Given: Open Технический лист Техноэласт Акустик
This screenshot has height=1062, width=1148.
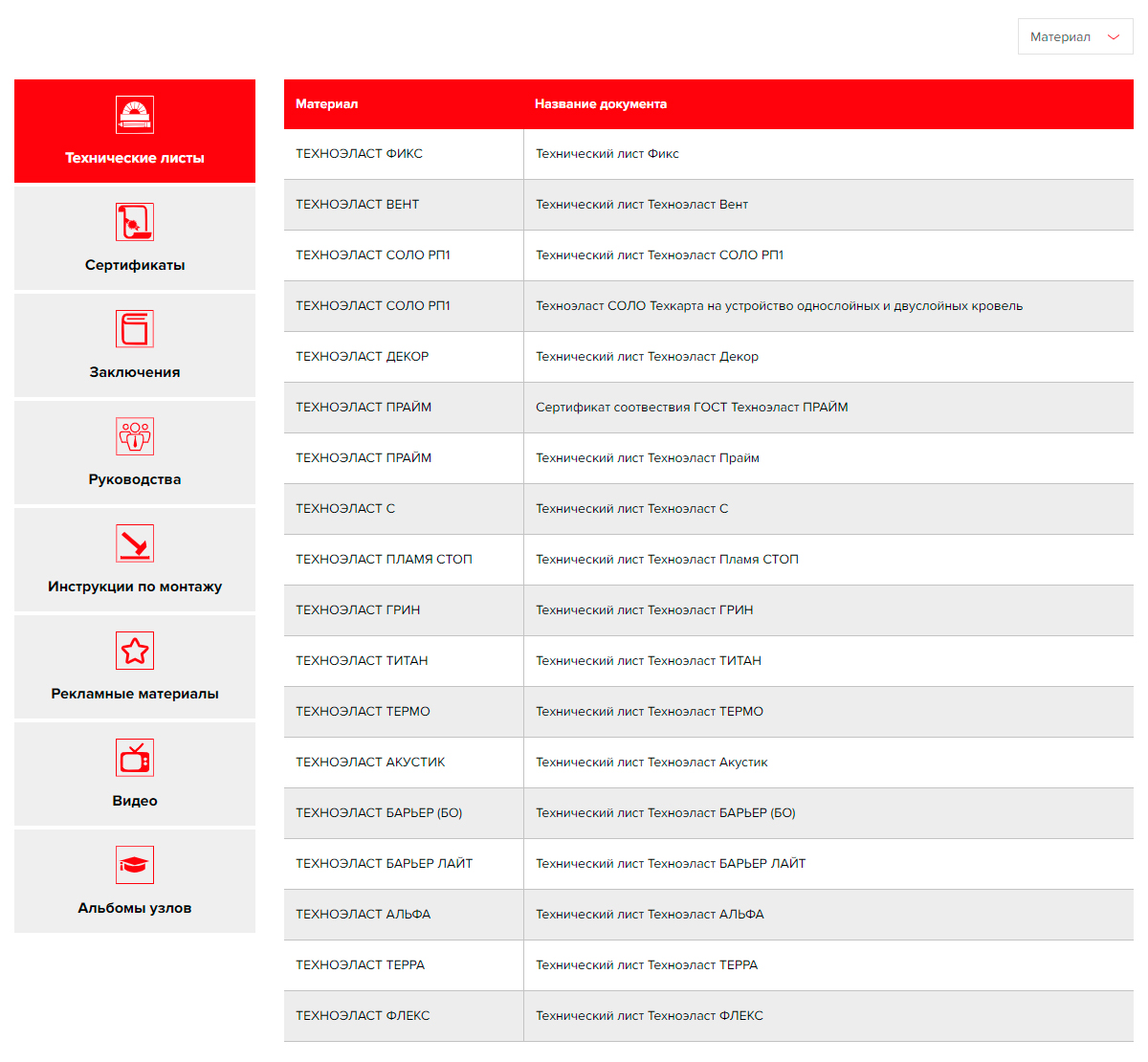Looking at the screenshot, I should tap(651, 763).
